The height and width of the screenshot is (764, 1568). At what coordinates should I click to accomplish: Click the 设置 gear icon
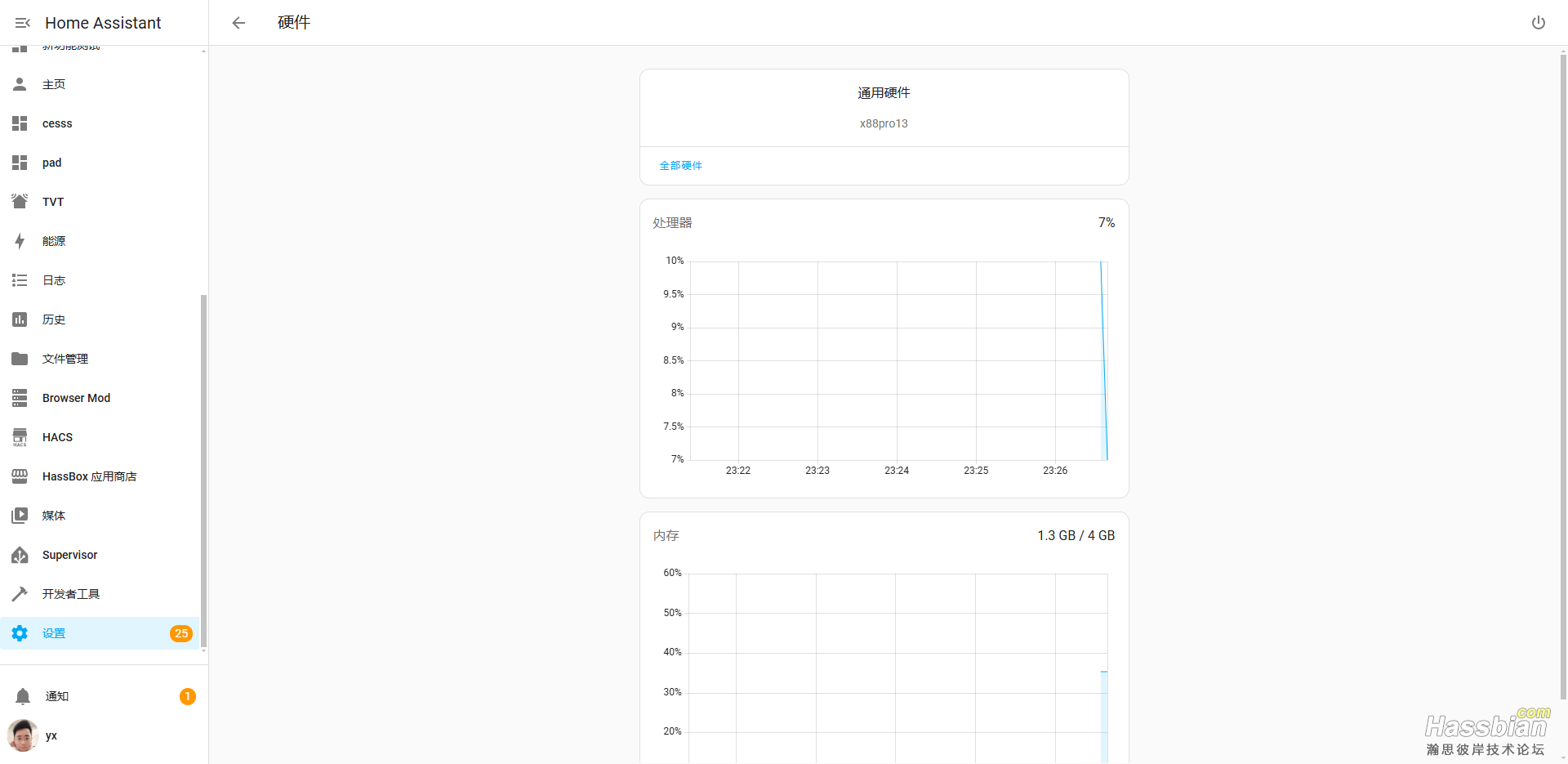(x=20, y=633)
